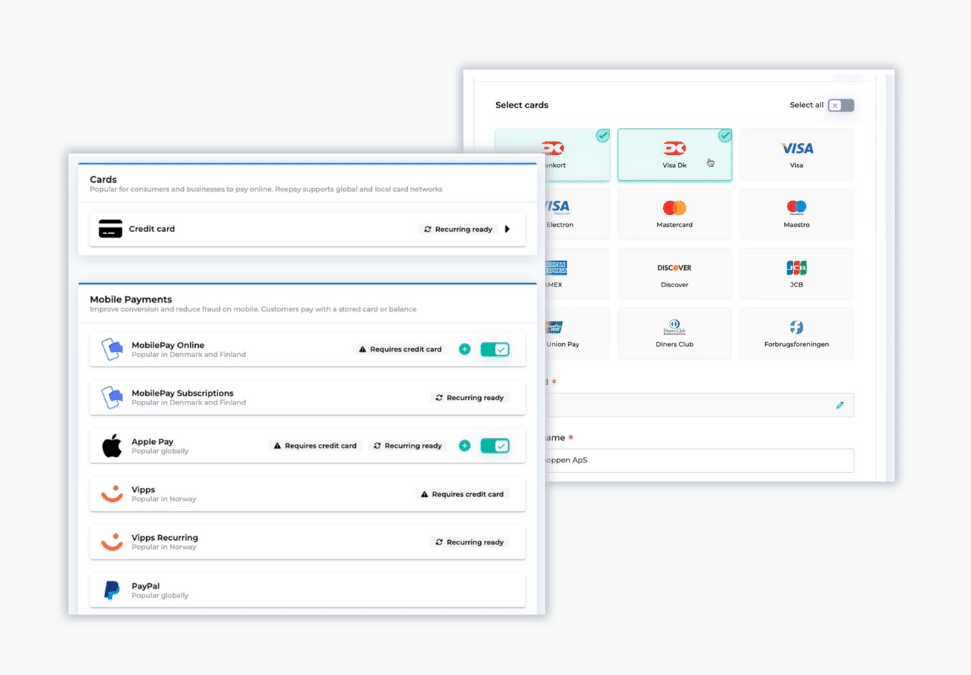Screen dimensions: 971x675
Task: Click the Vipps logo
Action: [112, 494]
